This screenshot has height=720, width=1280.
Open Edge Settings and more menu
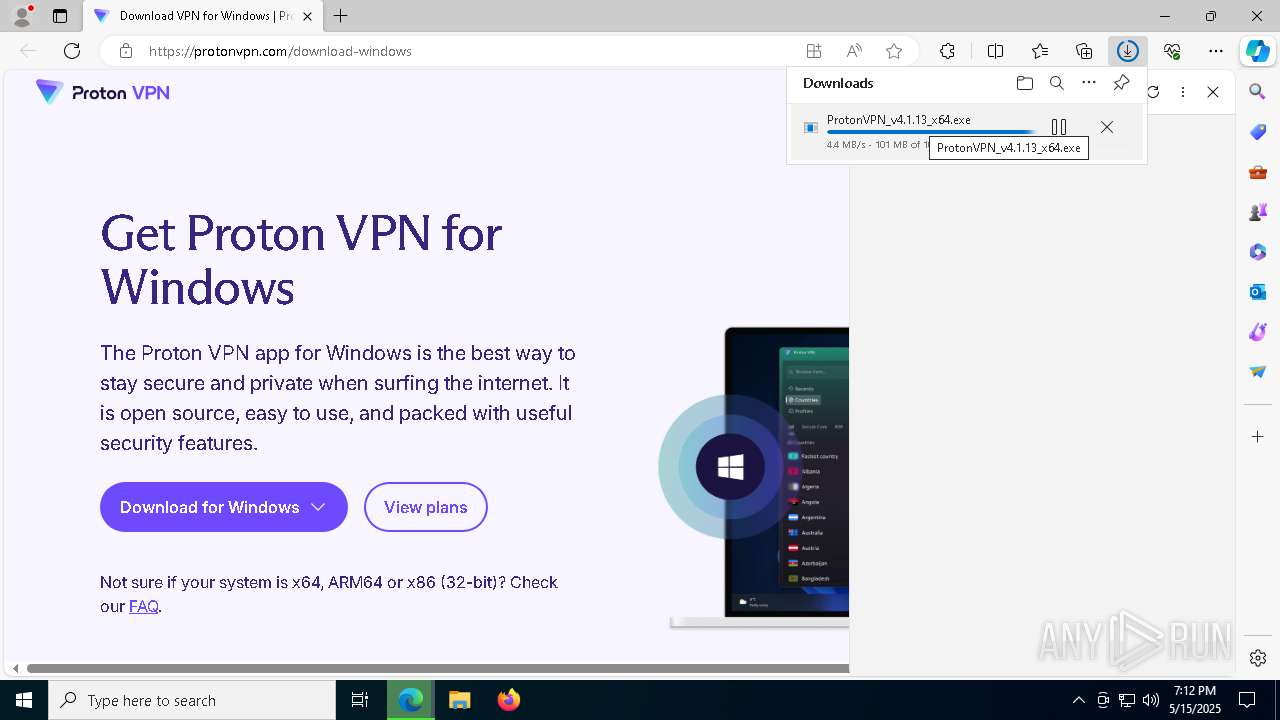coord(1216,51)
